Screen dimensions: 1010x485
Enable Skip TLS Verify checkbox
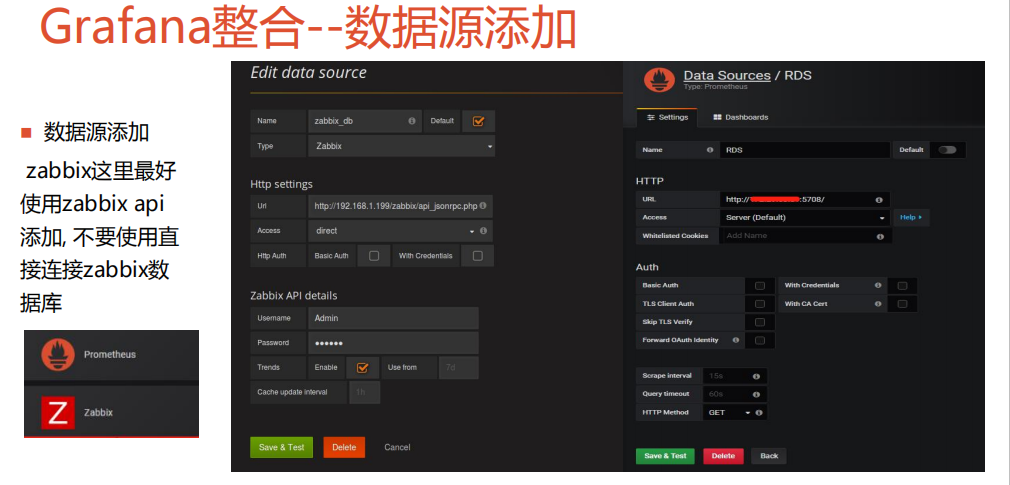point(760,322)
